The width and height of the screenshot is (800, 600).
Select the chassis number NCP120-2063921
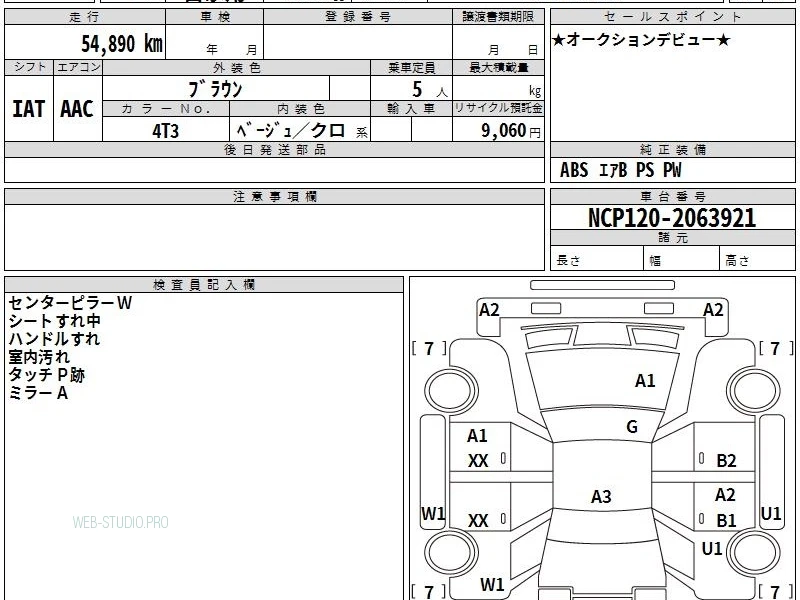tap(672, 218)
